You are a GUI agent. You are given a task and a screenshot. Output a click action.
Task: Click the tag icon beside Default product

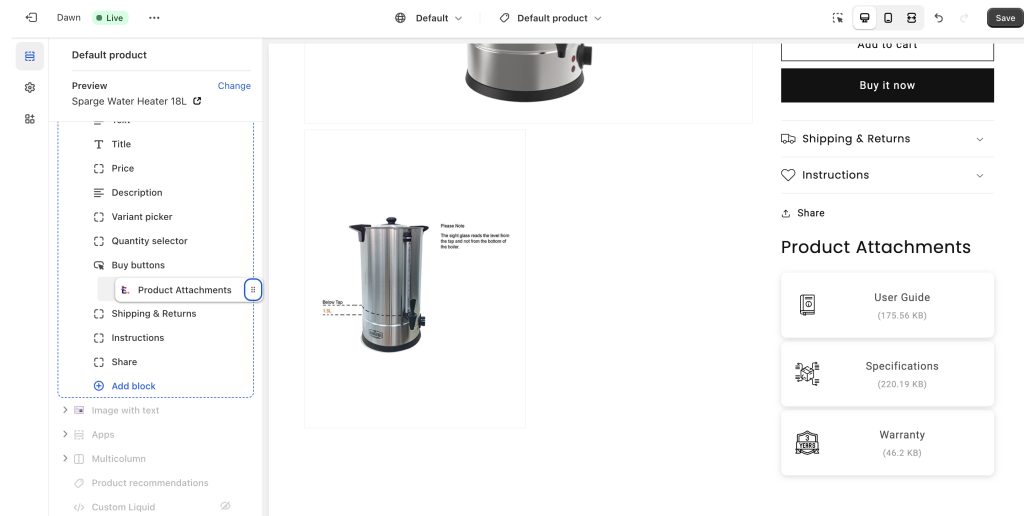tap(504, 18)
